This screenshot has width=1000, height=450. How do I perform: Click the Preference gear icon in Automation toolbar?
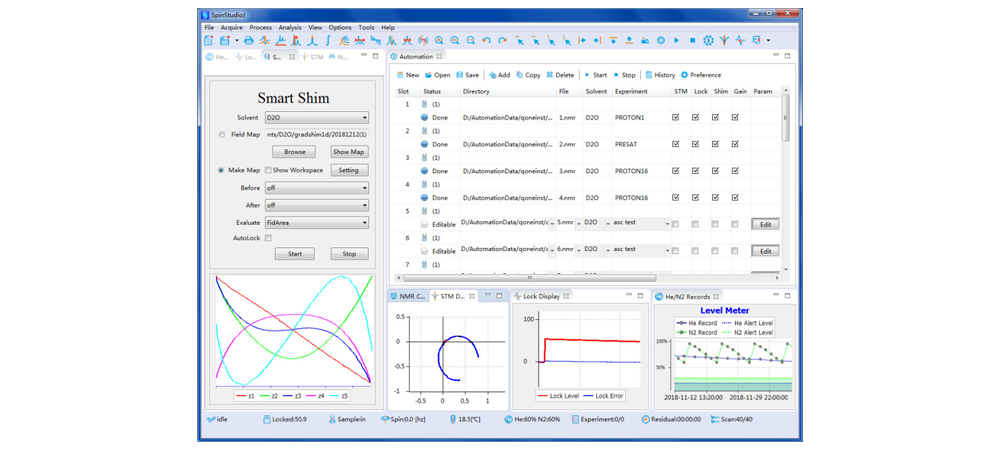684,75
